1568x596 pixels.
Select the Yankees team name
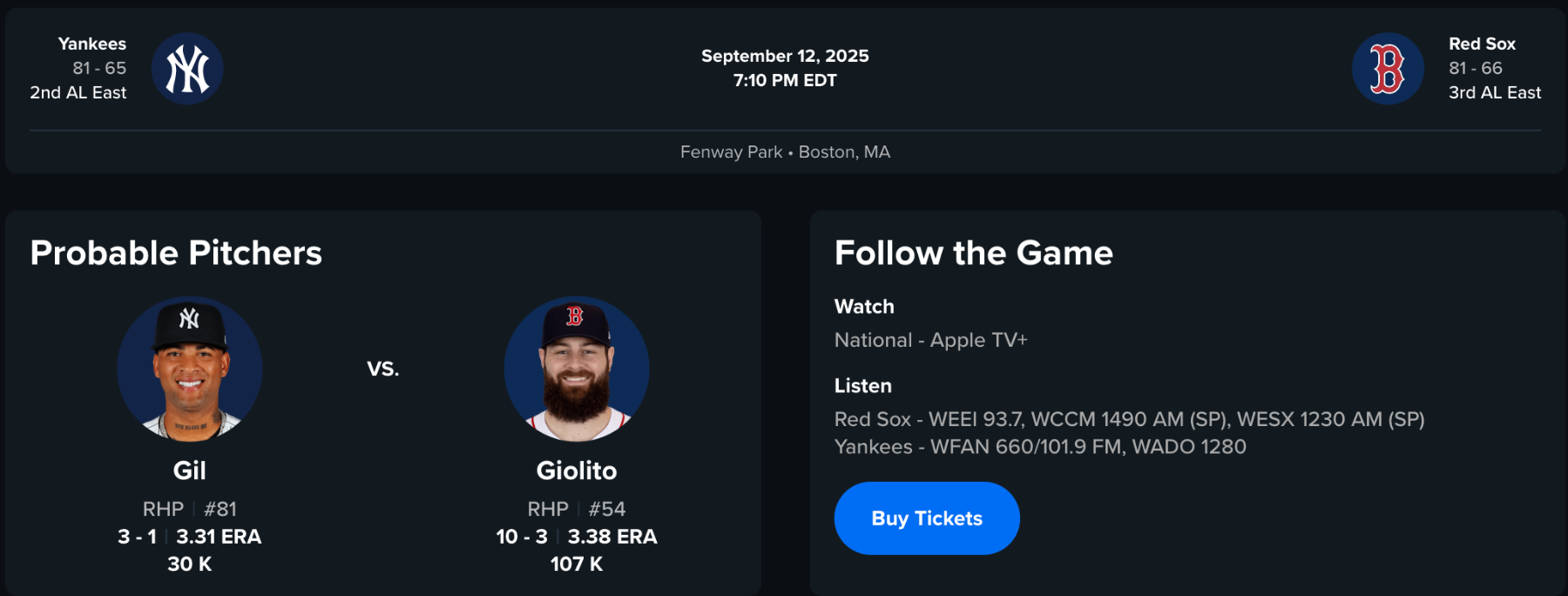(91, 44)
